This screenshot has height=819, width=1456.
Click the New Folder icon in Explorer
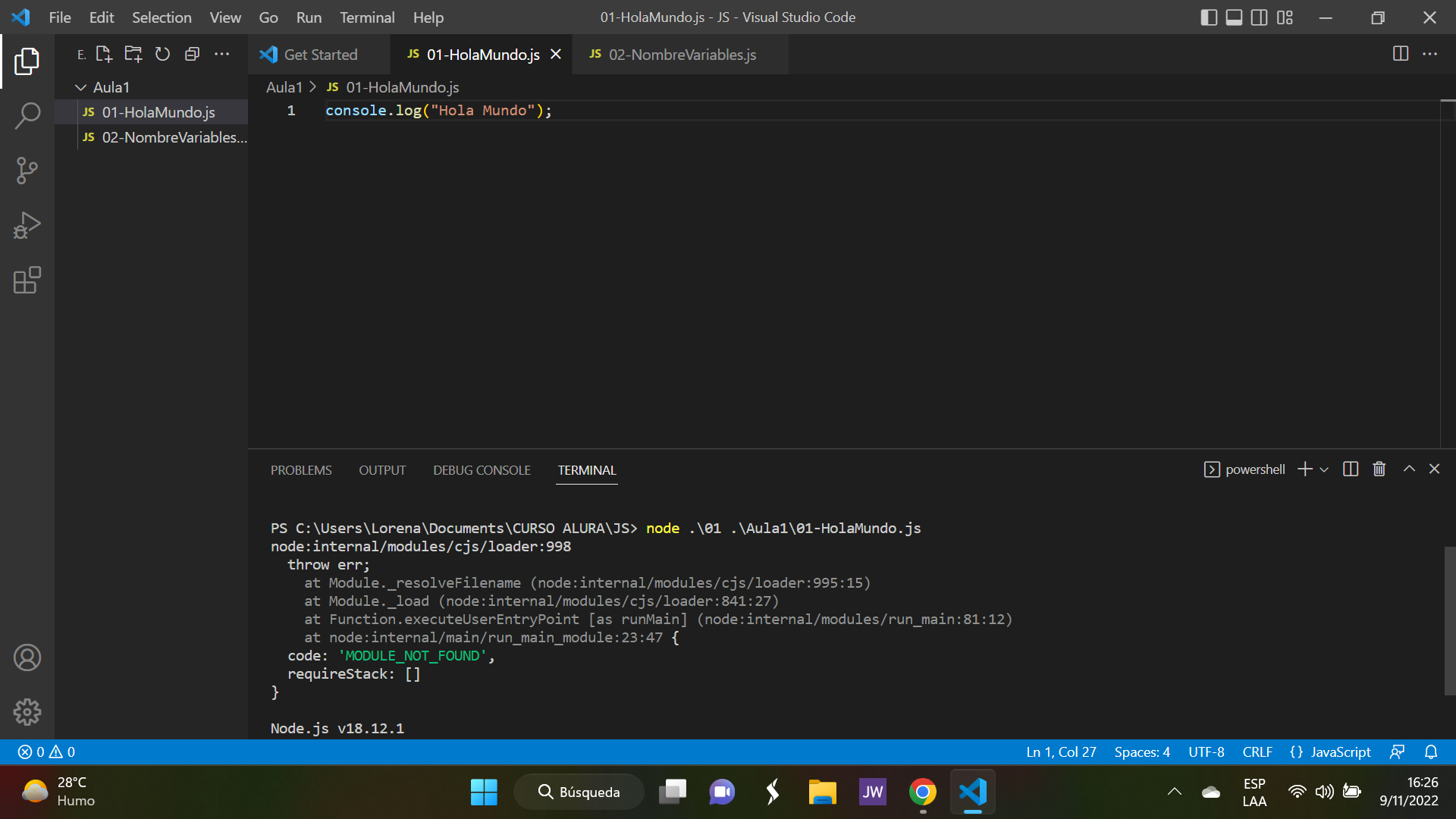point(133,54)
